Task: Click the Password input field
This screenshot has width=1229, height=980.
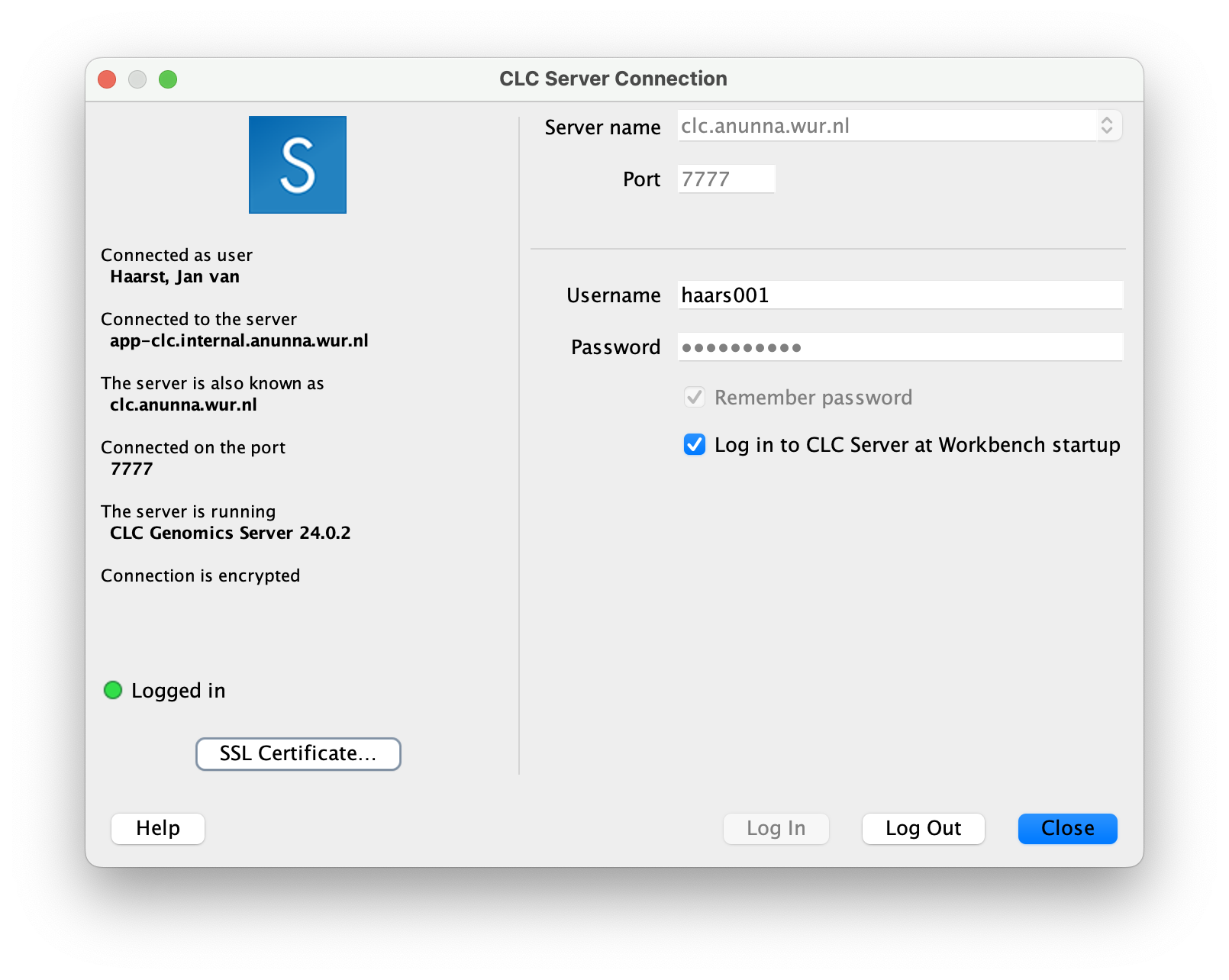Action: coord(899,347)
